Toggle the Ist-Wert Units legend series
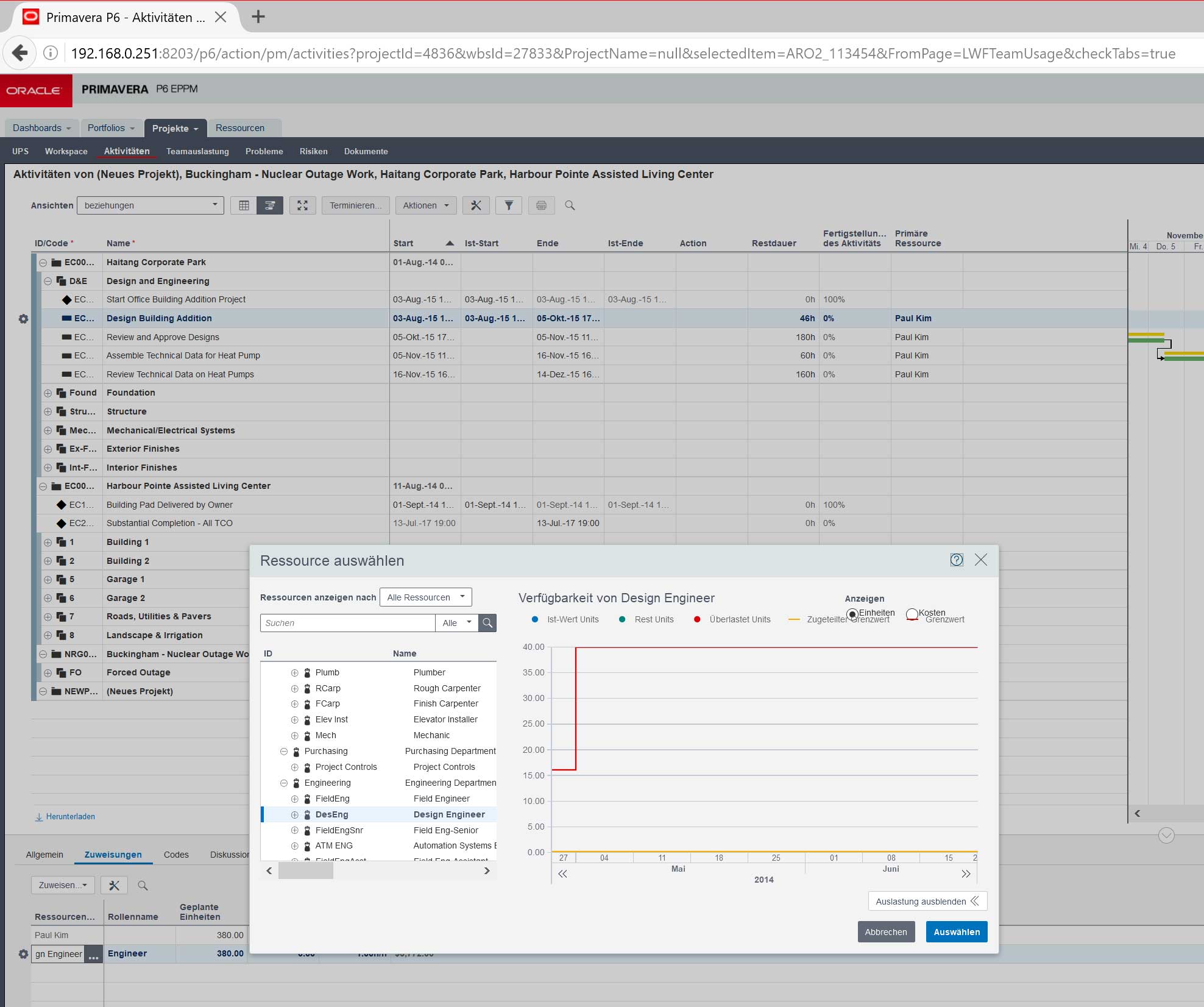 pos(566,619)
